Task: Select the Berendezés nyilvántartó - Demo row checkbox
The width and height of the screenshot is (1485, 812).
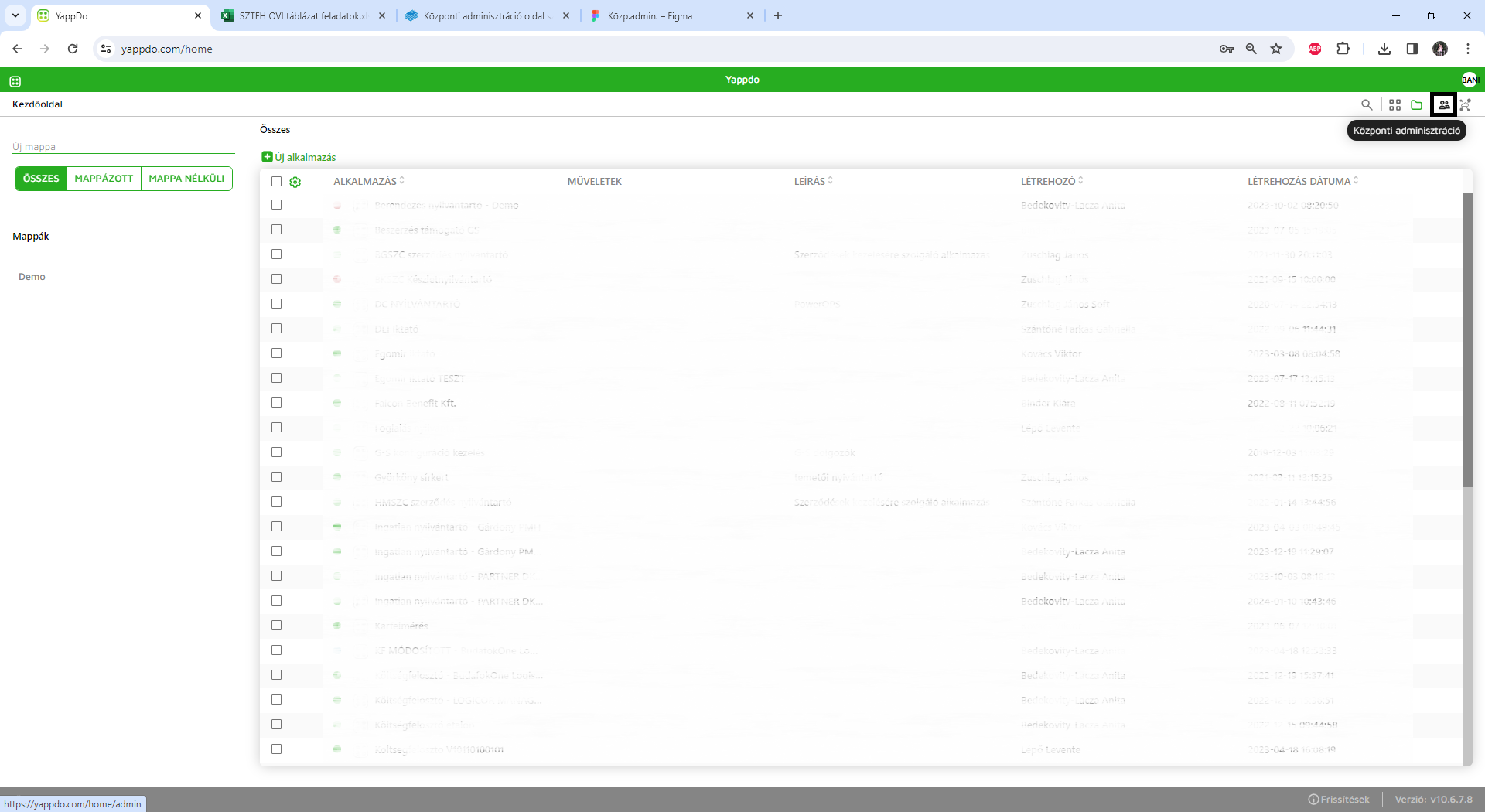Action: (276, 205)
